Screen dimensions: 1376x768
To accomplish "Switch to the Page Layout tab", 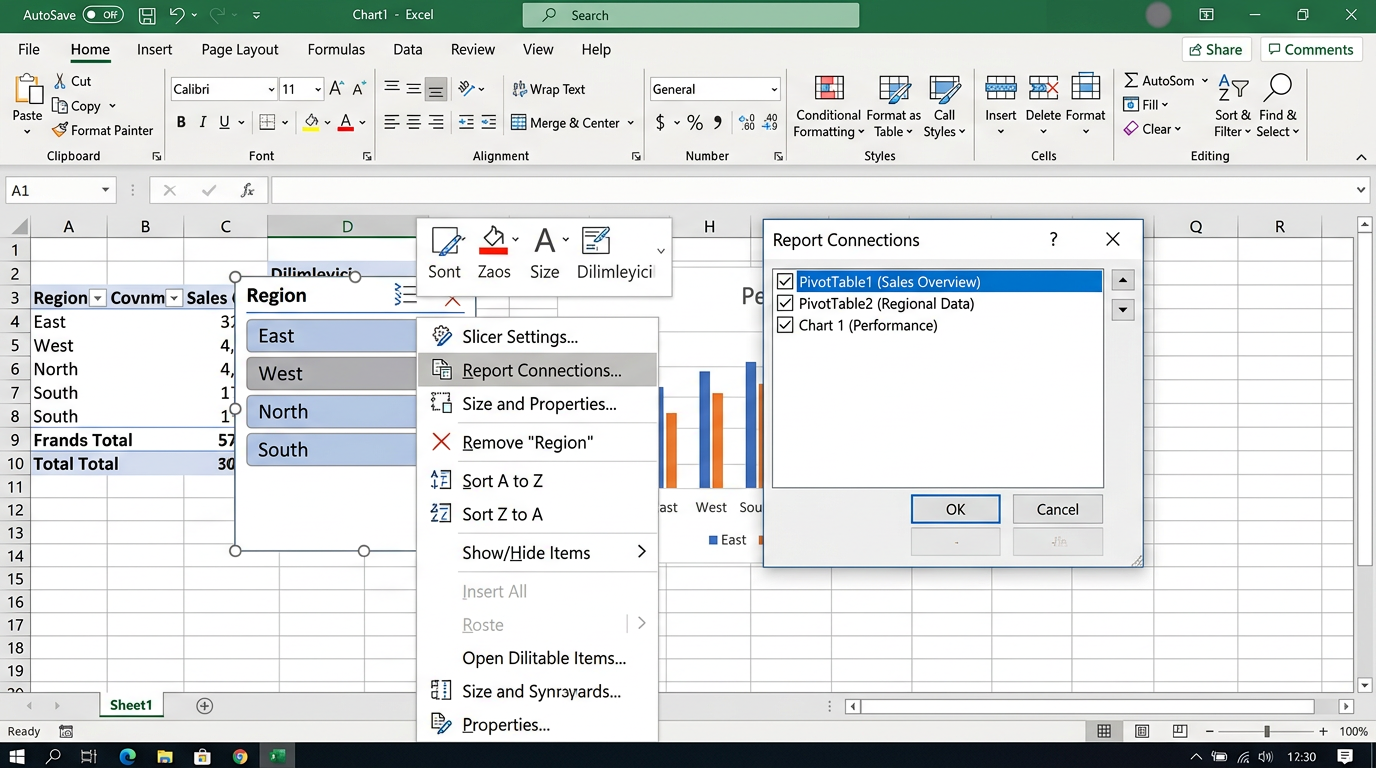I will pos(239,49).
